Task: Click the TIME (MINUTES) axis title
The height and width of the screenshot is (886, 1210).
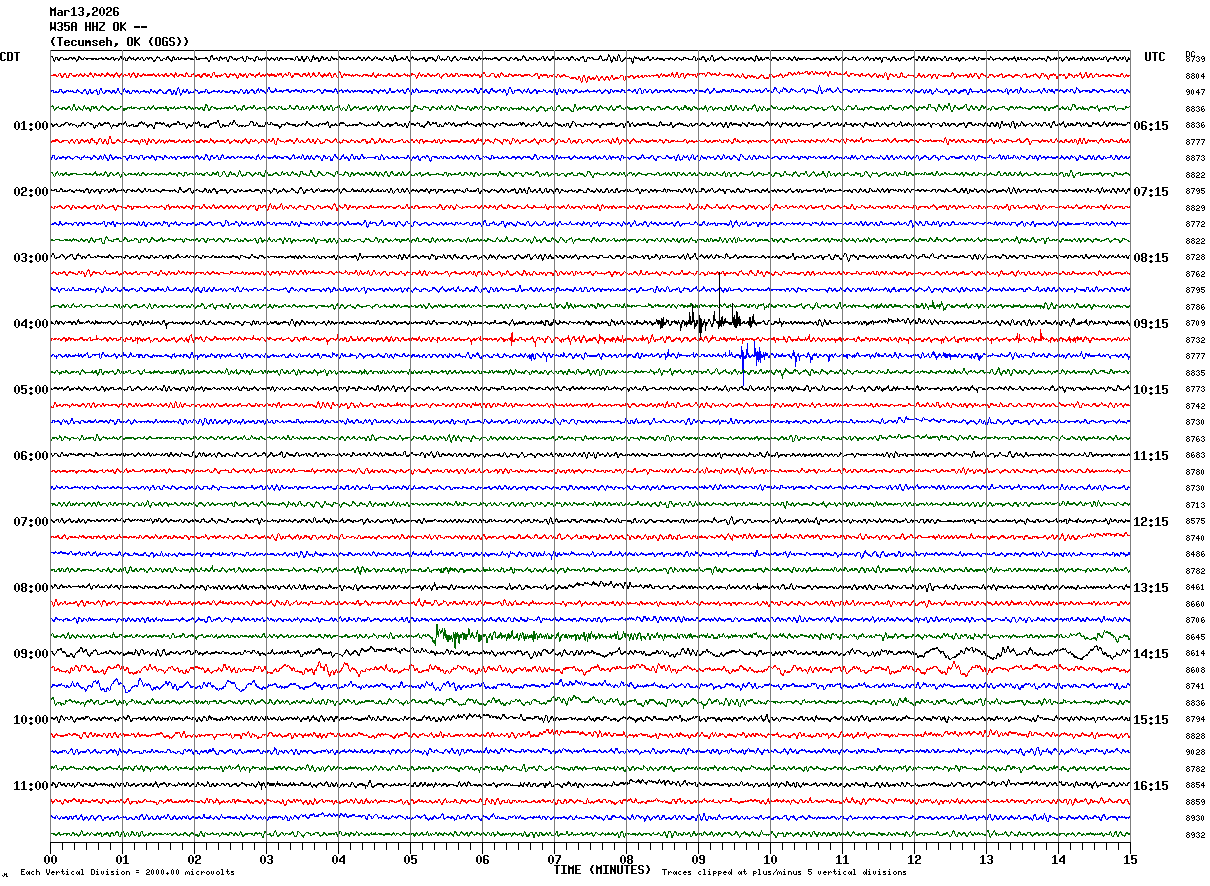Action: (603, 870)
